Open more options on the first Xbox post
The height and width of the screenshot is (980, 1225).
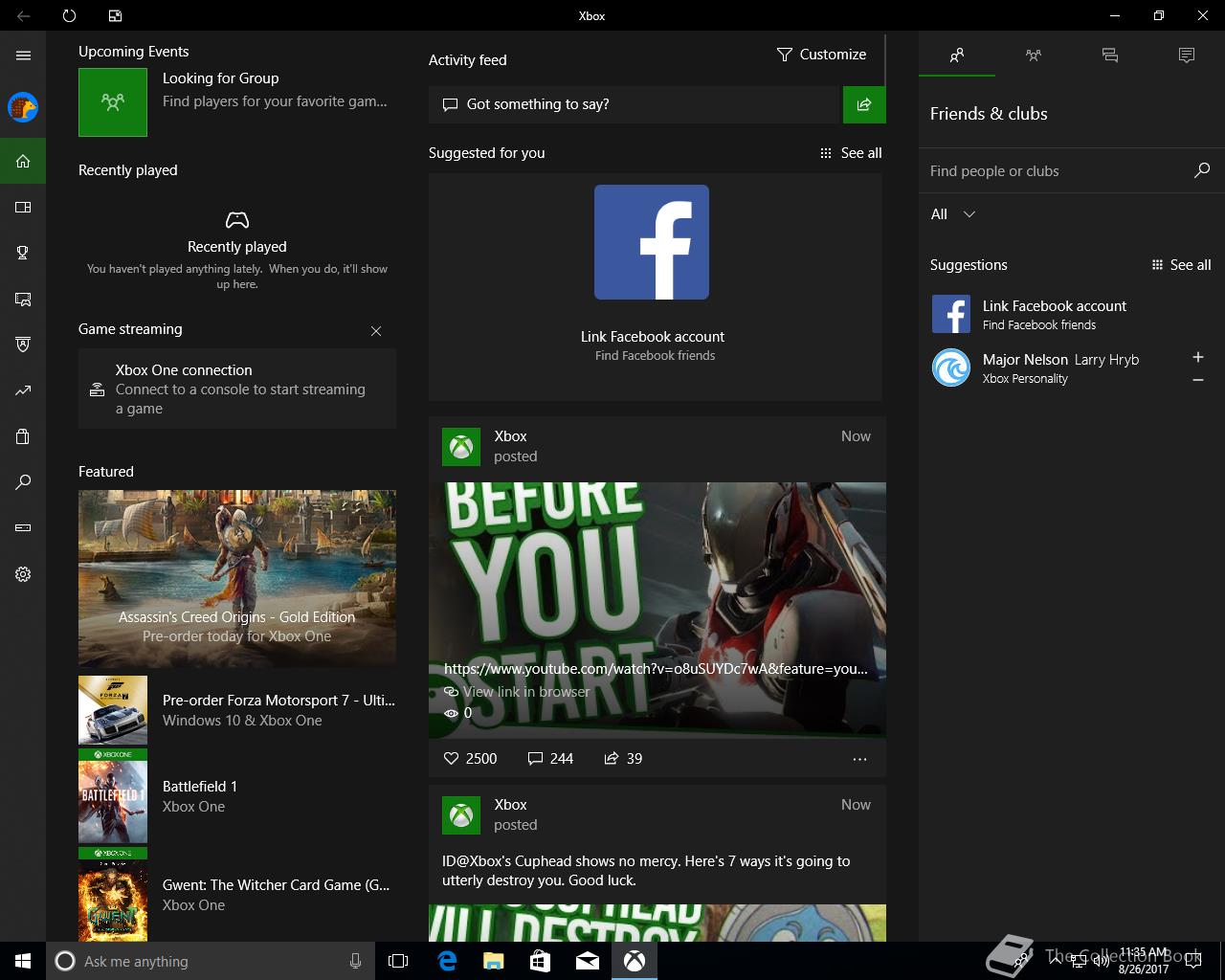point(859,759)
